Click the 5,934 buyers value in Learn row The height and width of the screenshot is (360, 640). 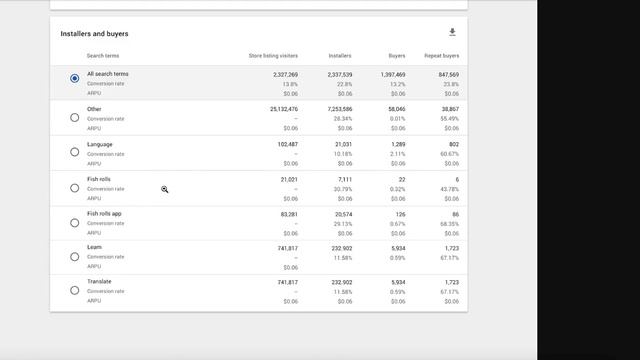tap(398, 248)
